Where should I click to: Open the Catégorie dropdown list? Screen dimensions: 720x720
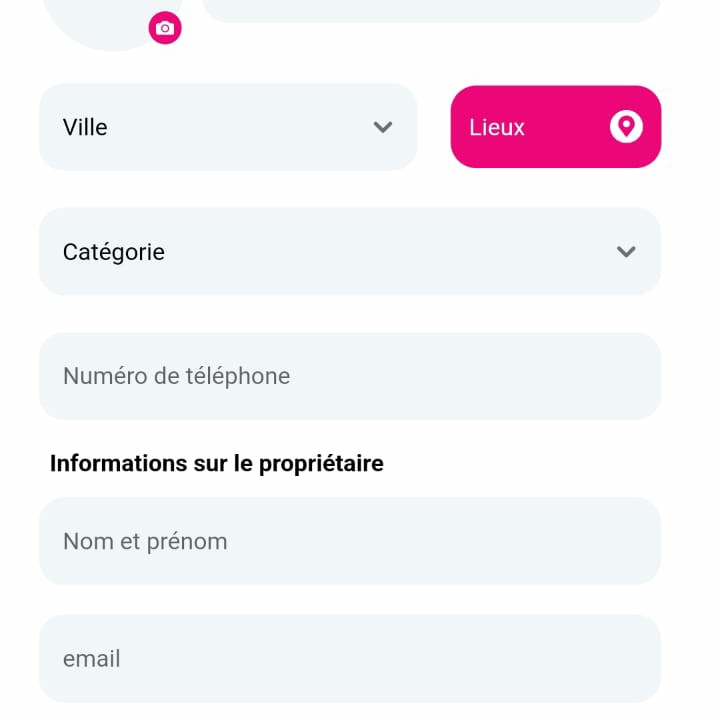tap(350, 251)
